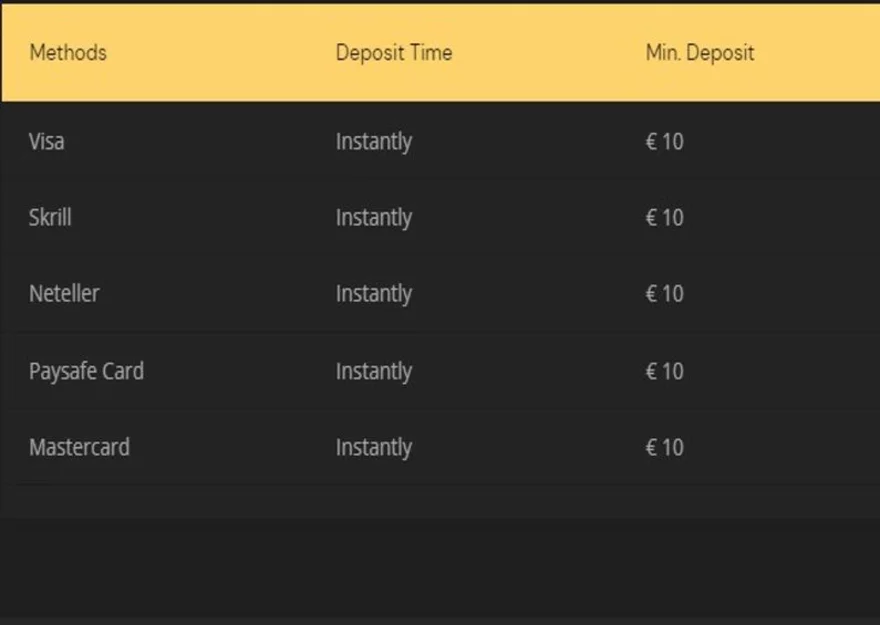Click the € 10 amount for Skrill
Viewport: 880px width, 625px height.
[x=665, y=218]
